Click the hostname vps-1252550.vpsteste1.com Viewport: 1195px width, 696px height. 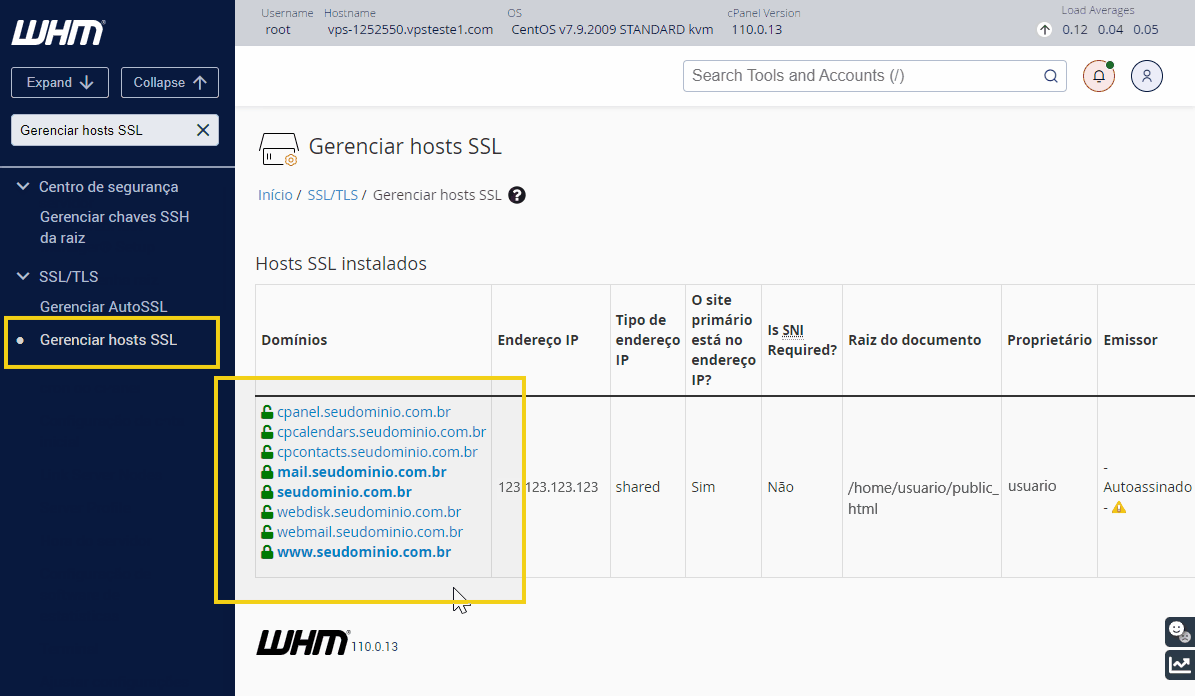tap(410, 30)
